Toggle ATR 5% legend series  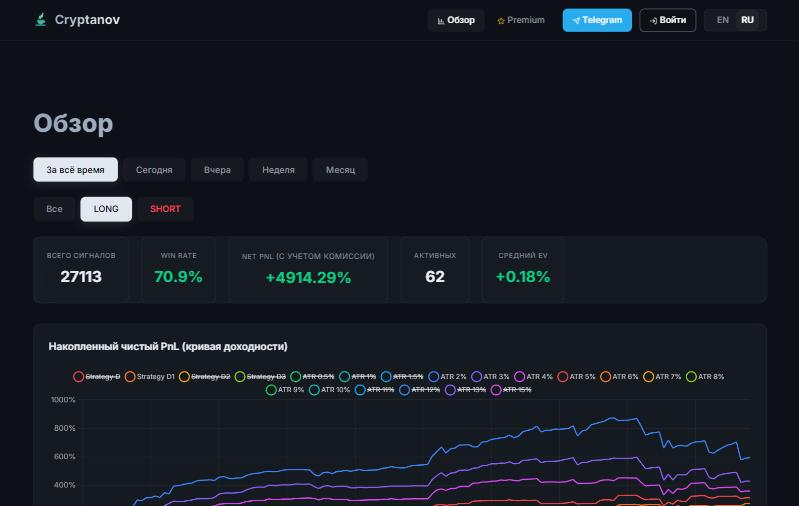tap(576, 377)
